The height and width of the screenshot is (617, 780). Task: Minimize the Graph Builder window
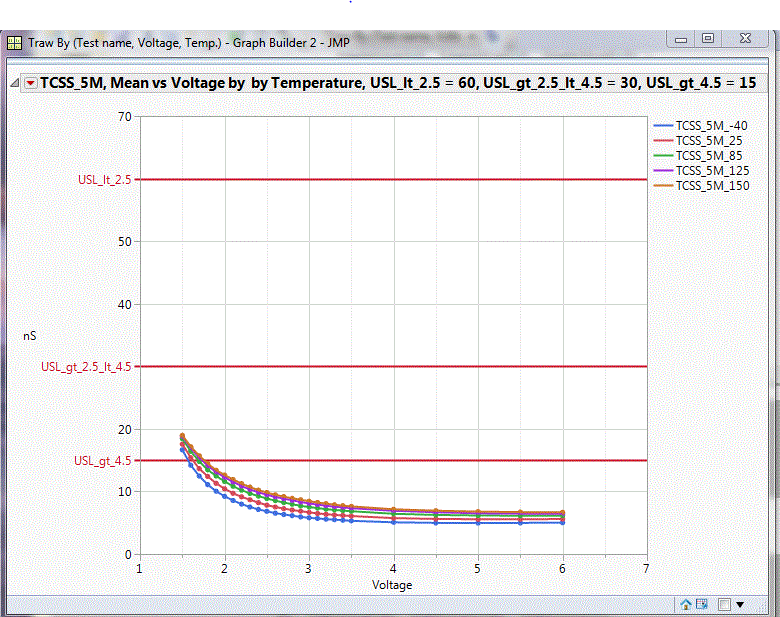(x=681, y=39)
